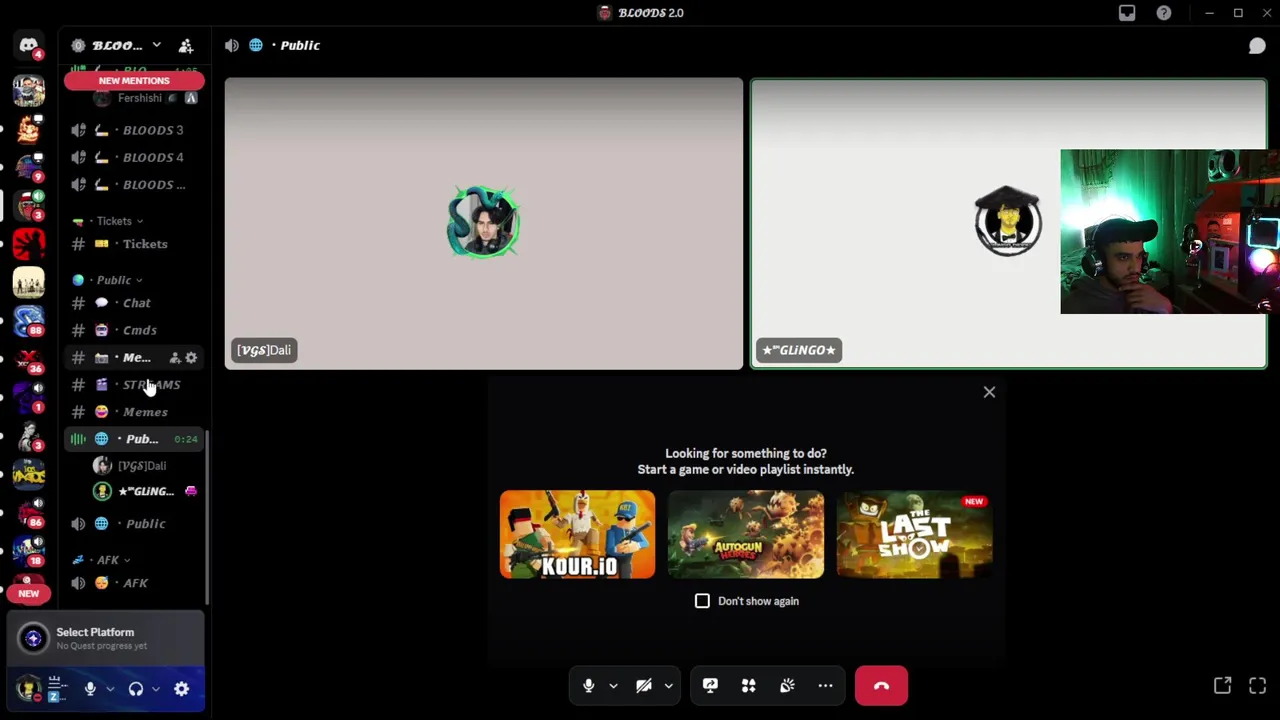
Task: Launch The Last Show activity
Action: click(914, 534)
